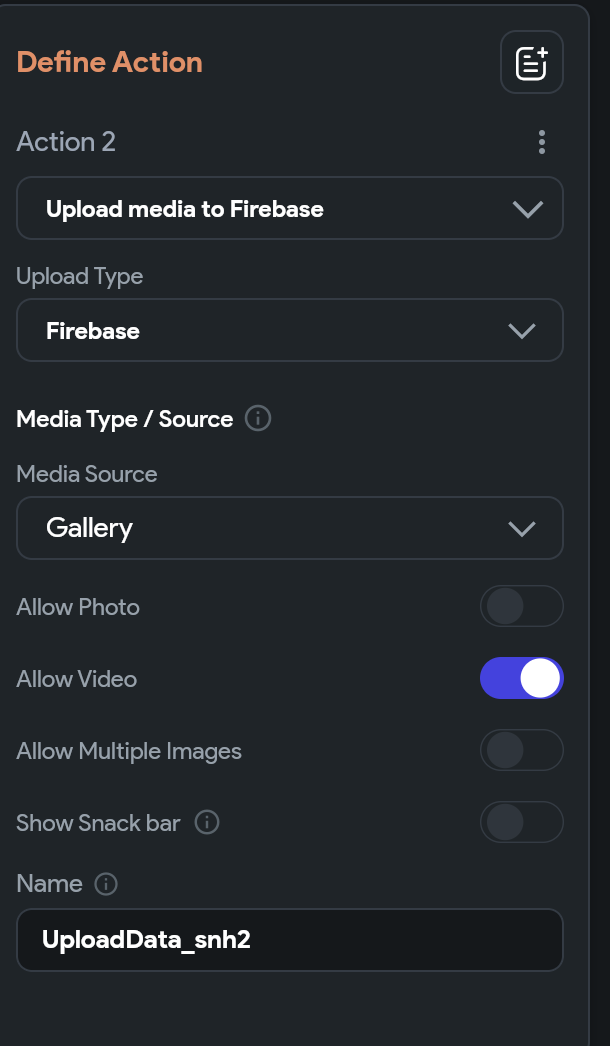Click the chevron on the Media Source dropdown

point(521,528)
